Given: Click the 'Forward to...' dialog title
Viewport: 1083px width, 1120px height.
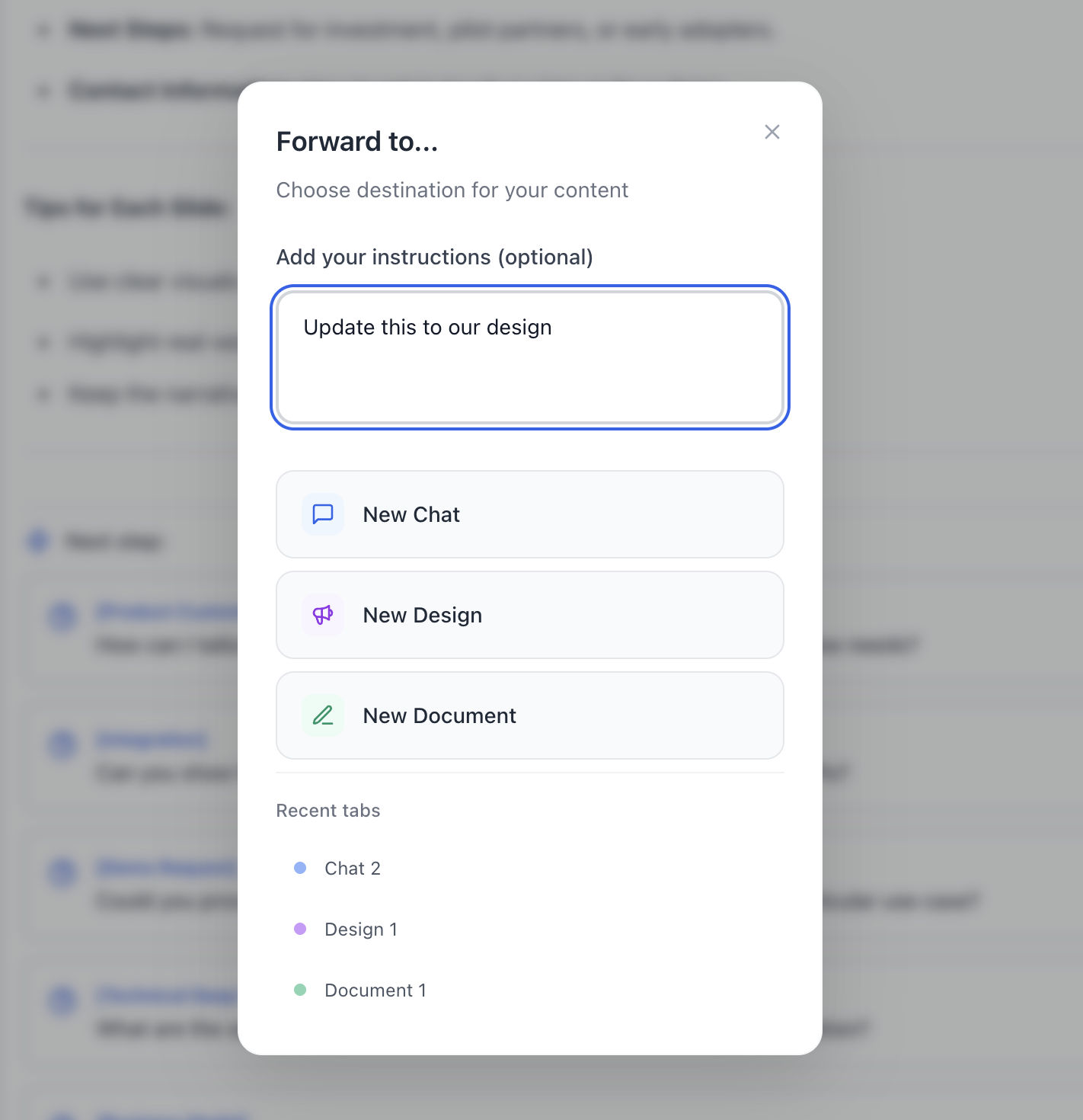Looking at the screenshot, I should point(357,142).
